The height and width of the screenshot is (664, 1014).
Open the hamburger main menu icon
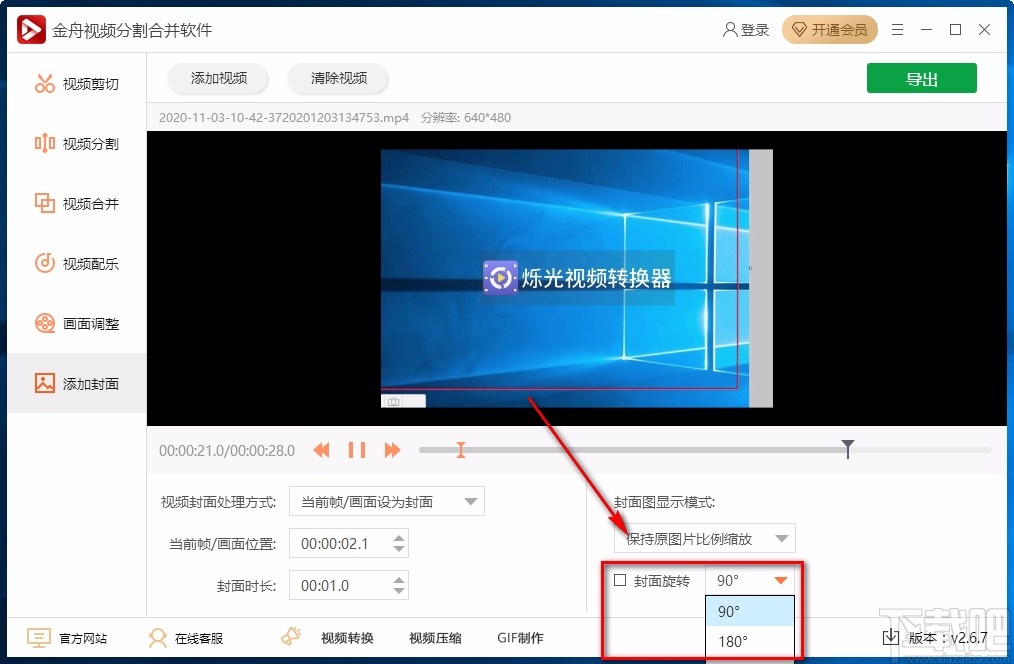tap(898, 30)
